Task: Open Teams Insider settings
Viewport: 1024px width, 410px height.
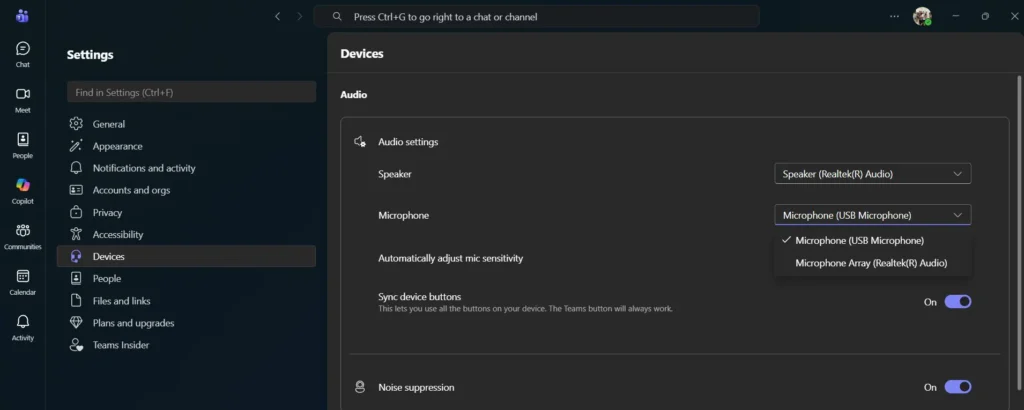Action: (x=186, y=345)
